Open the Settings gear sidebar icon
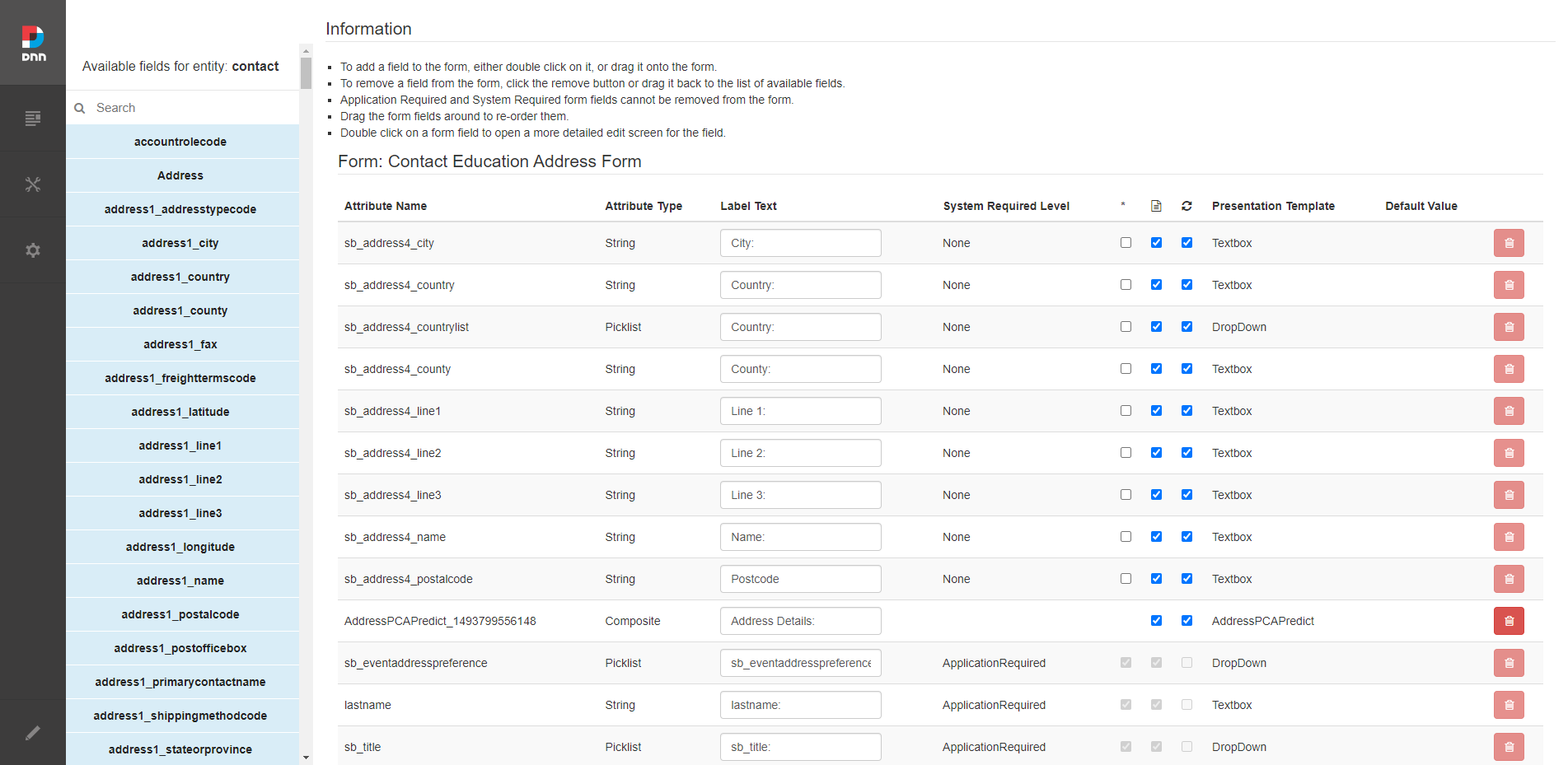This screenshot has width=1568, height=765. point(33,250)
